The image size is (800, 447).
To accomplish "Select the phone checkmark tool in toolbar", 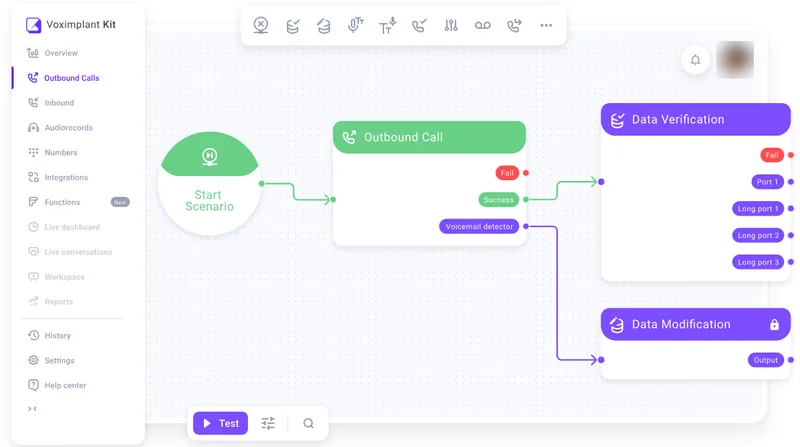I will pos(419,26).
